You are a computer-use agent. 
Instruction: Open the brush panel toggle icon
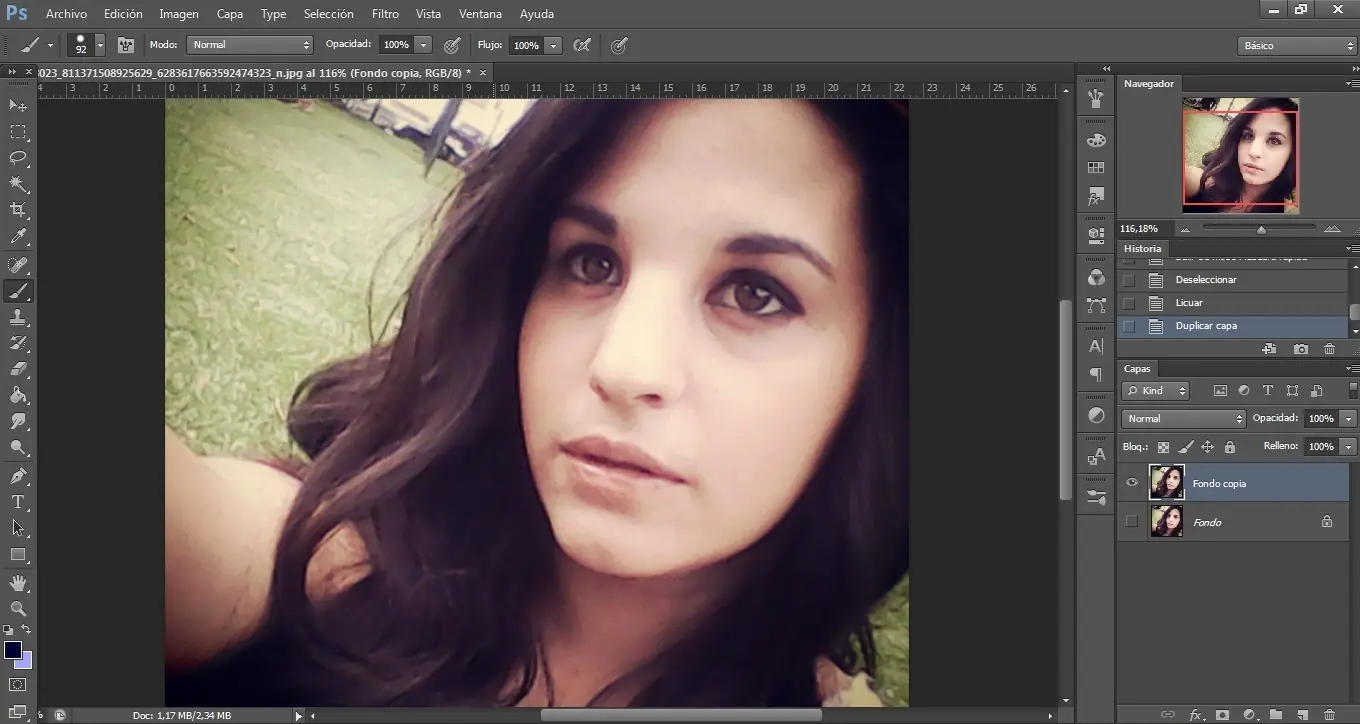coord(126,45)
